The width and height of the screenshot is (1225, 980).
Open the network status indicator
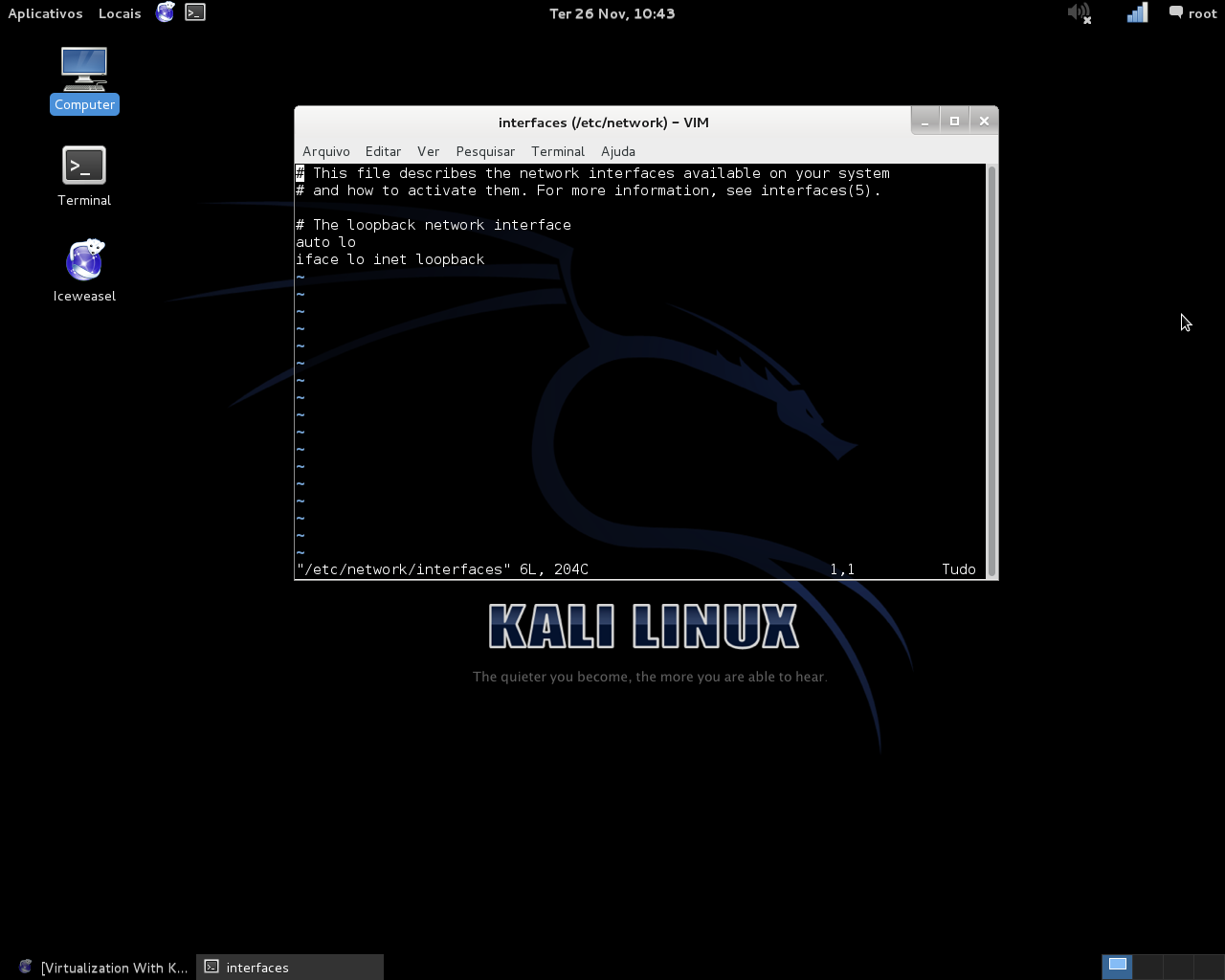point(1137,13)
